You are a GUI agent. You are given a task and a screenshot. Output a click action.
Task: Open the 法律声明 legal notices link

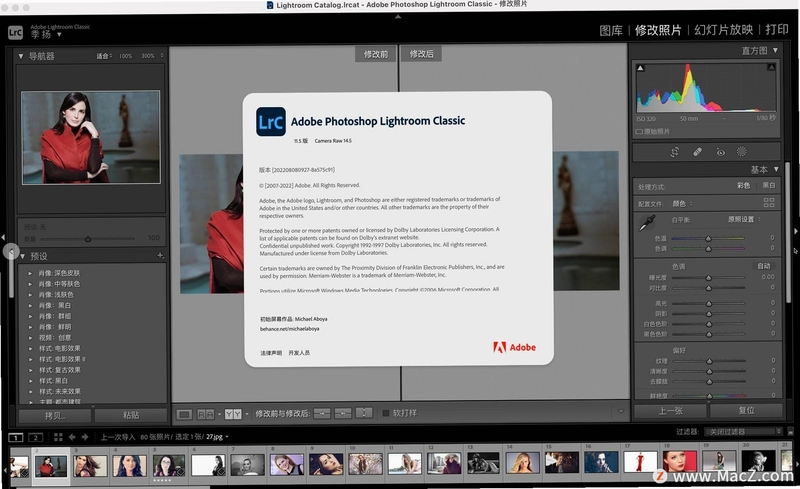pos(270,353)
